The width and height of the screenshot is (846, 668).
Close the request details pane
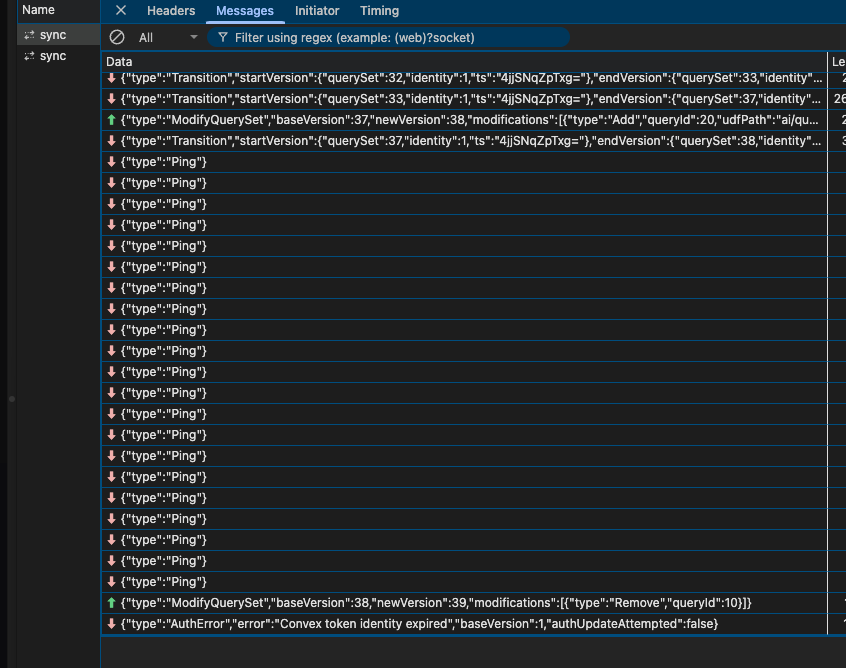121,10
